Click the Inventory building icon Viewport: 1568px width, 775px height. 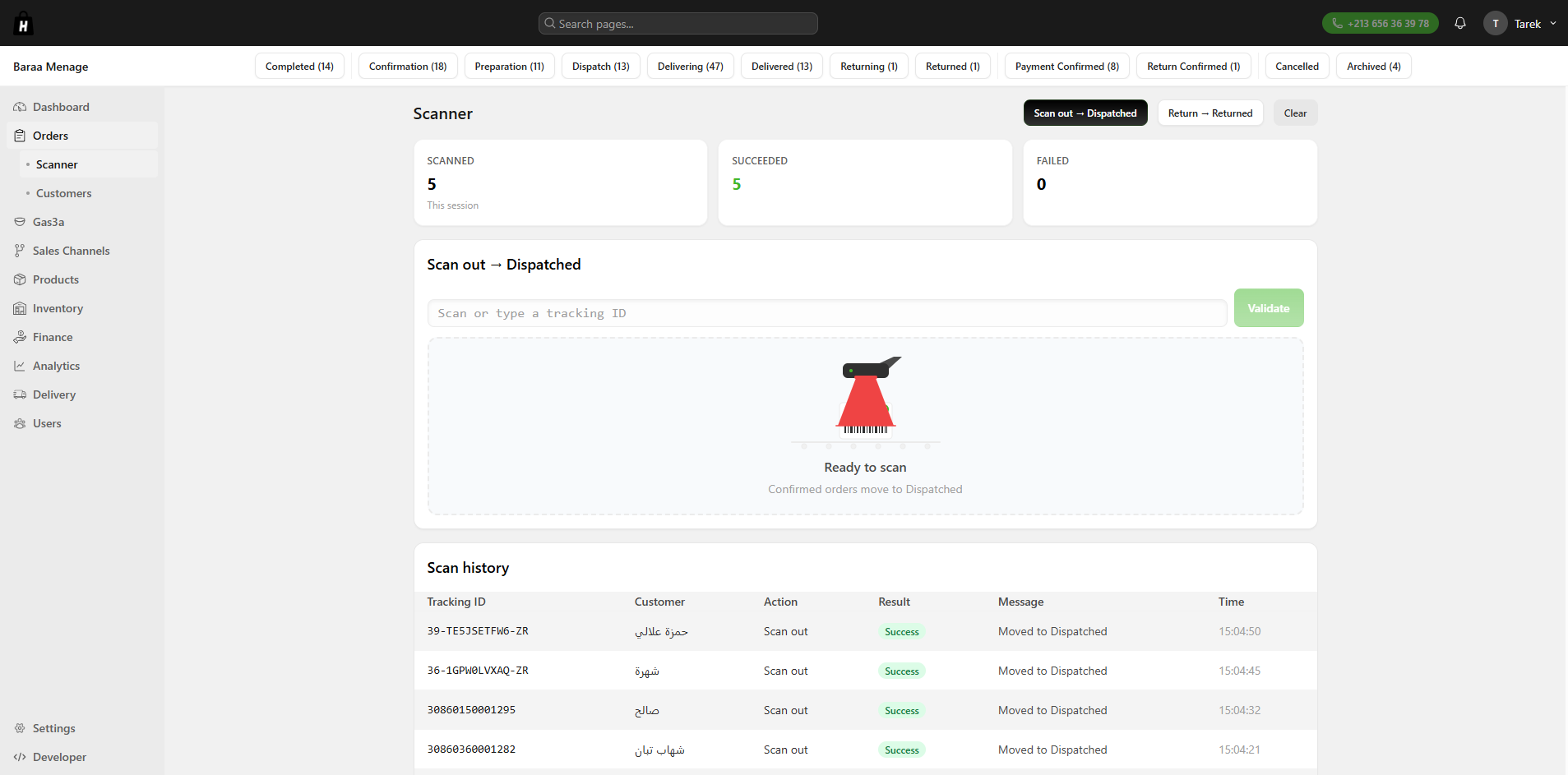click(x=20, y=308)
